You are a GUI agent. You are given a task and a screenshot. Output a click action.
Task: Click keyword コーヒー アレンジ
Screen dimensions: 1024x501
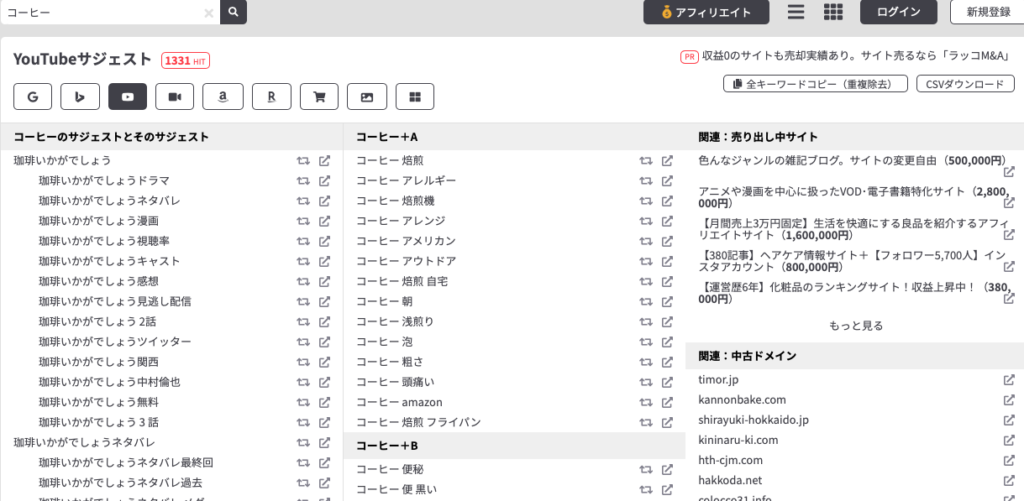point(401,221)
